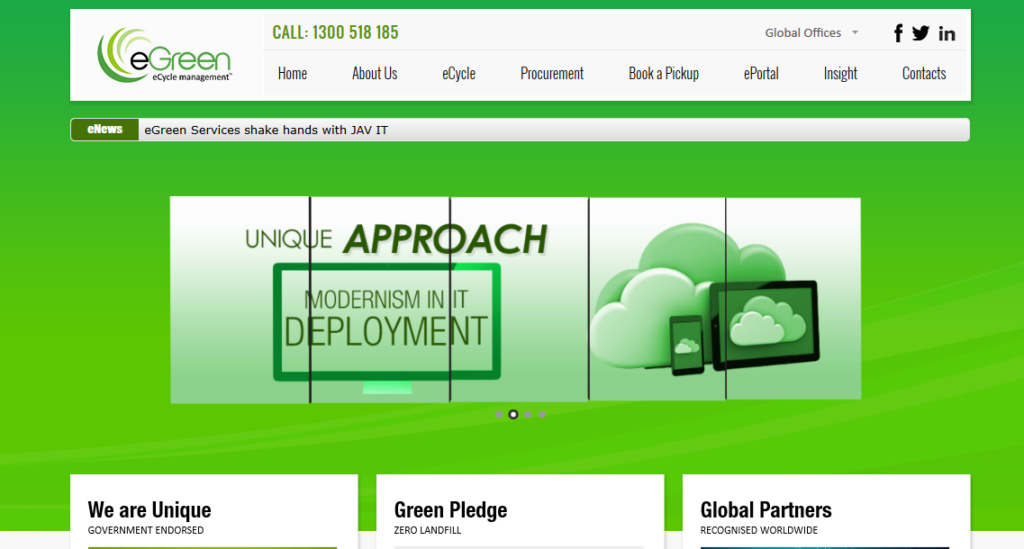Select the third slider dot
The width and height of the screenshot is (1024, 549).
(528, 414)
